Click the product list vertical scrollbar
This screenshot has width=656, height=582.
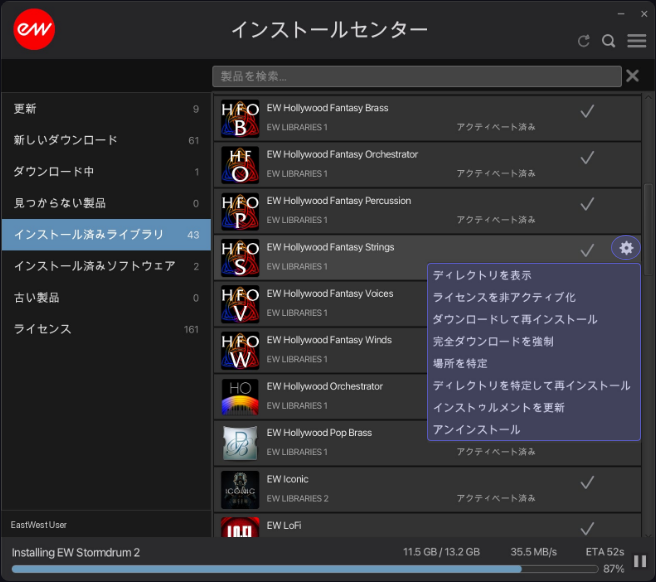tap(648, 228)
